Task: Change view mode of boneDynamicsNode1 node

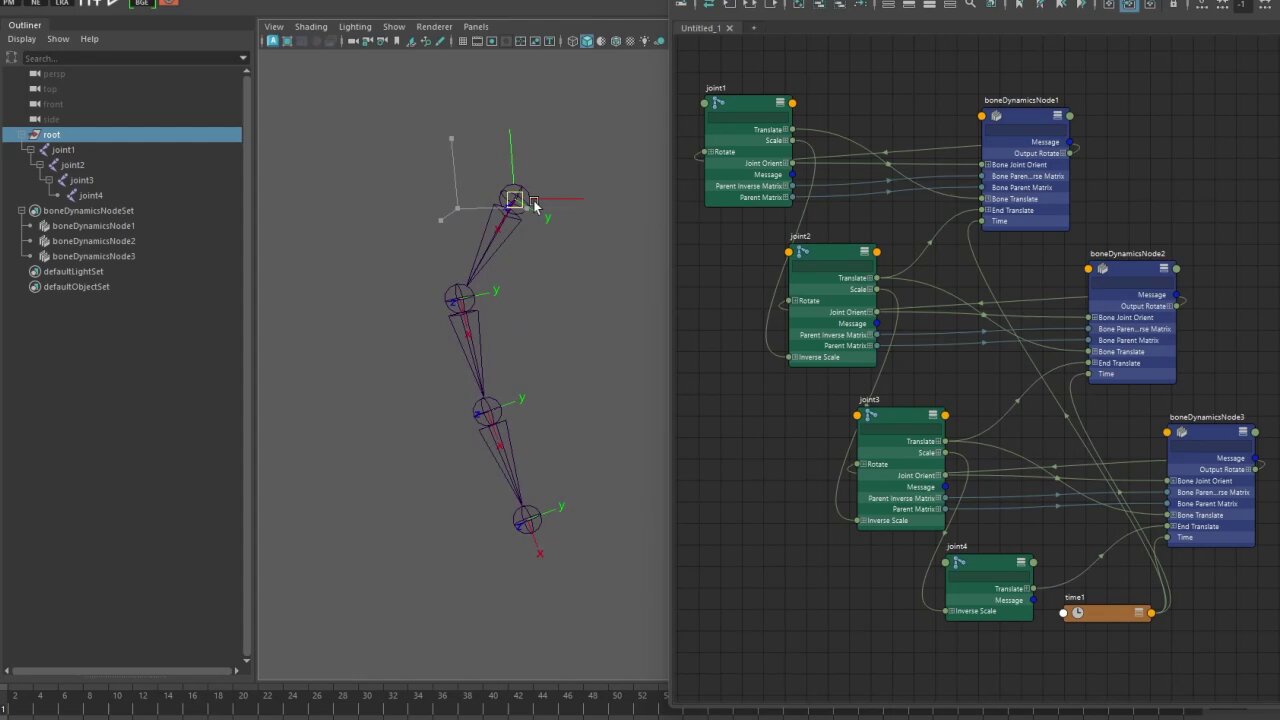Action: [1057, 116]
